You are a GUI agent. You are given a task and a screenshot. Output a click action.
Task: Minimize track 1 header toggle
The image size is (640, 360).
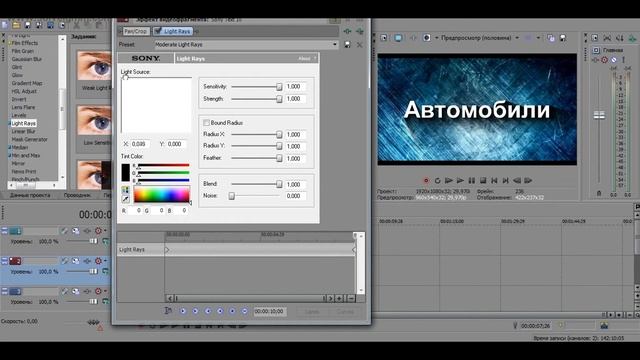coord(4,231)
